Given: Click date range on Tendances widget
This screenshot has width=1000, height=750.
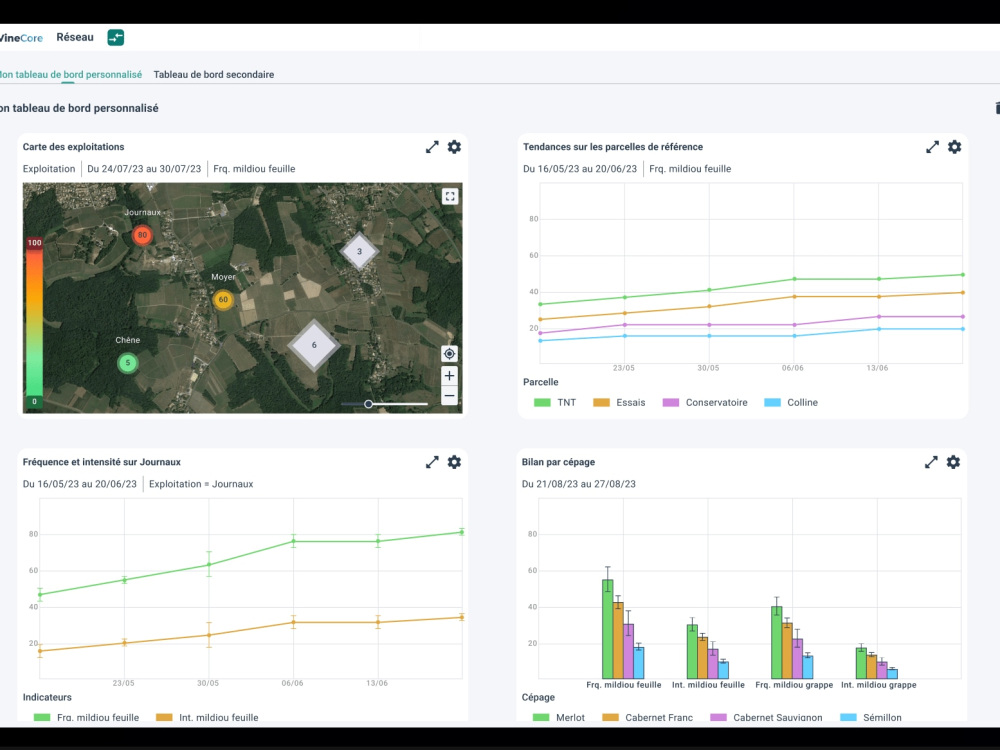Looking at the screenshot, I should tap(580, 169).
